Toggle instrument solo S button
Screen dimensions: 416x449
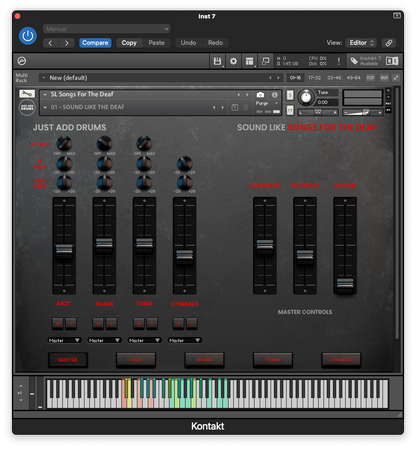pyautogui.click(x=290, y=95)
